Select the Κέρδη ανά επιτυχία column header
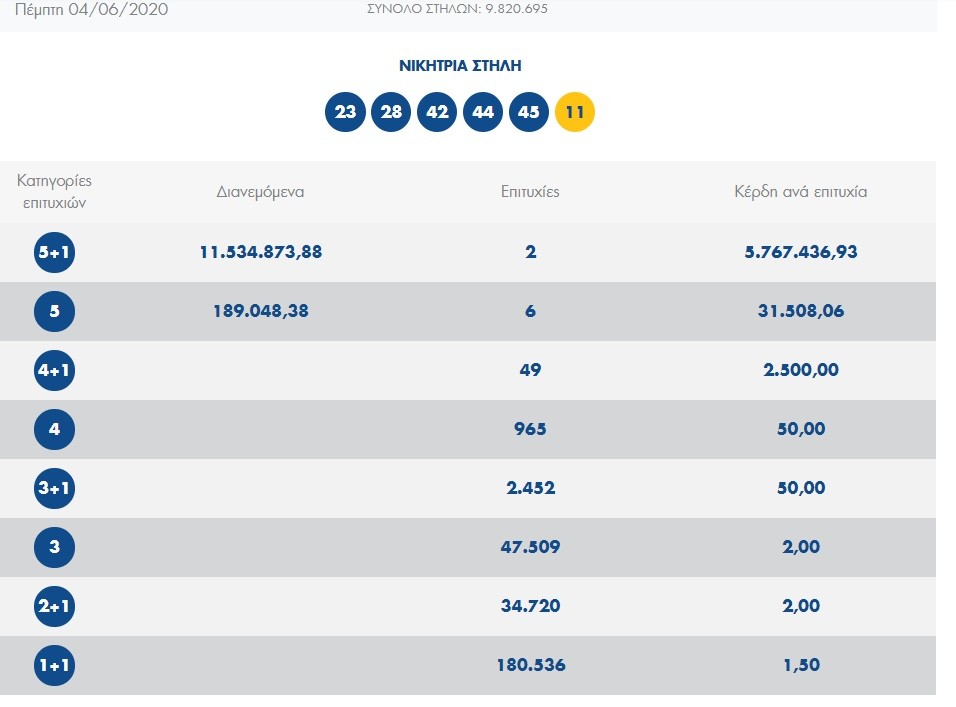Screen dimensions: 956x707 800,192
